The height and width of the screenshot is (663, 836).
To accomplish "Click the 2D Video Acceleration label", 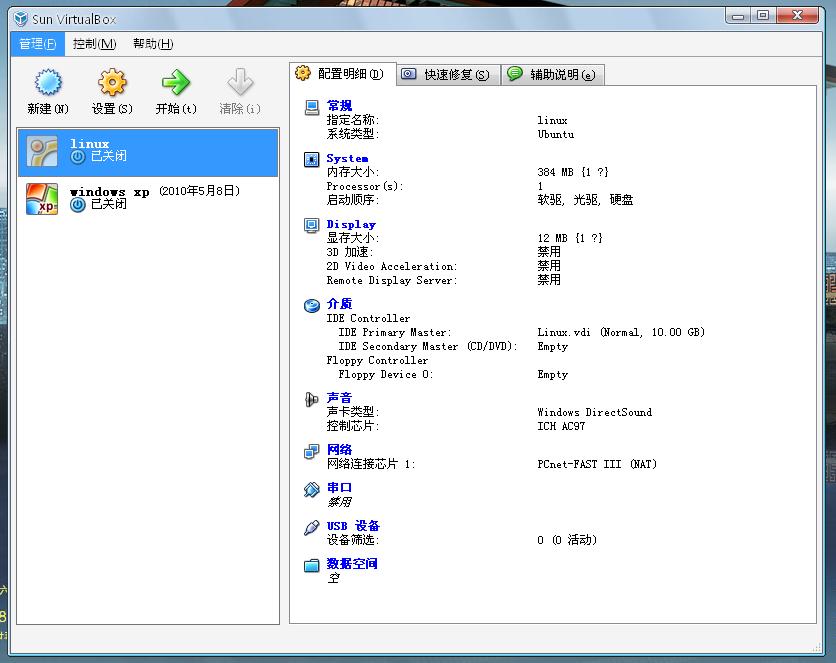I will pos(392,266).
